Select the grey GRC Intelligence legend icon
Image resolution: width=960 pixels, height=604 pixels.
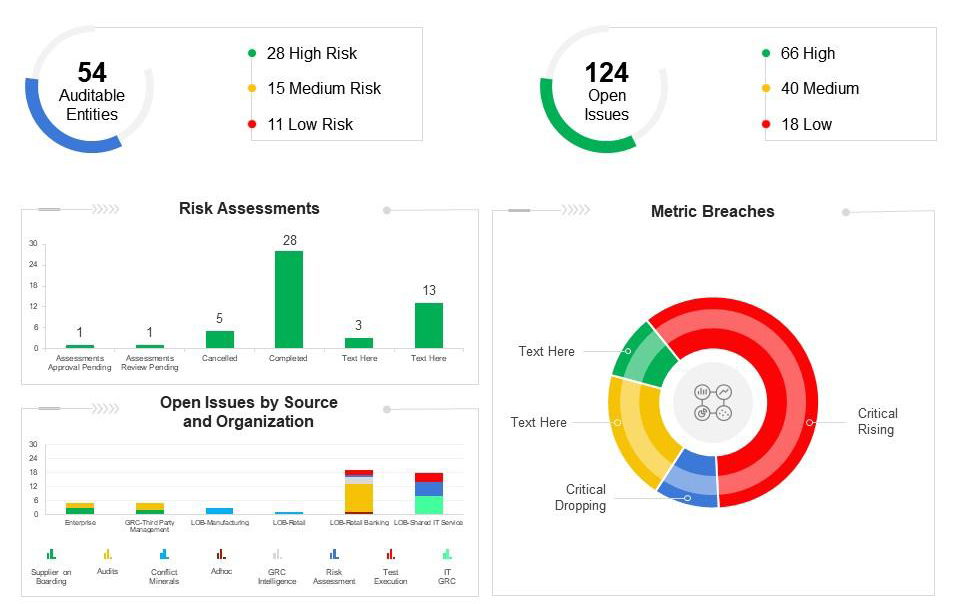click(277, 554)
